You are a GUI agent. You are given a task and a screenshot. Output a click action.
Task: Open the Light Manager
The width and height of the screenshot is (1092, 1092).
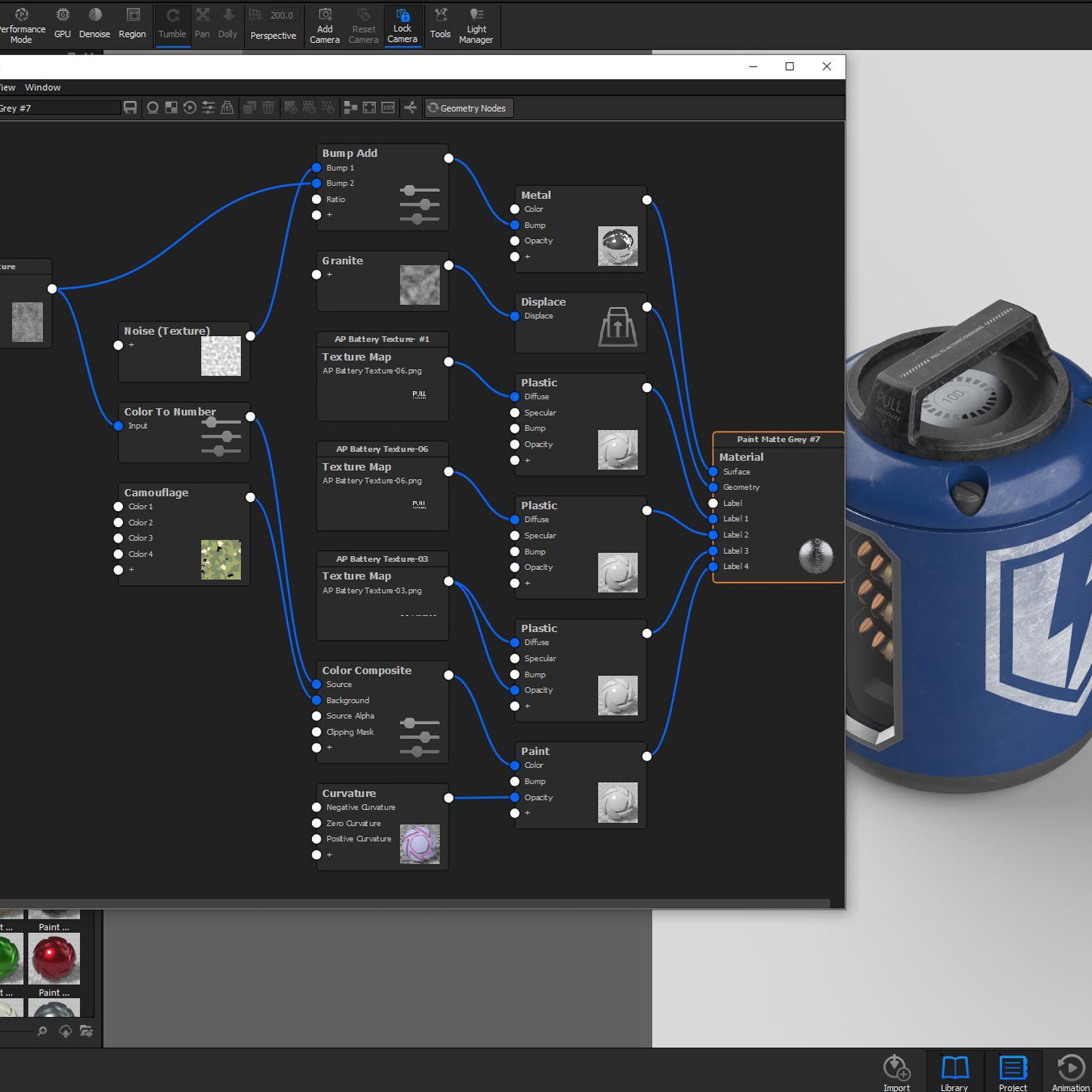(476, 26)
